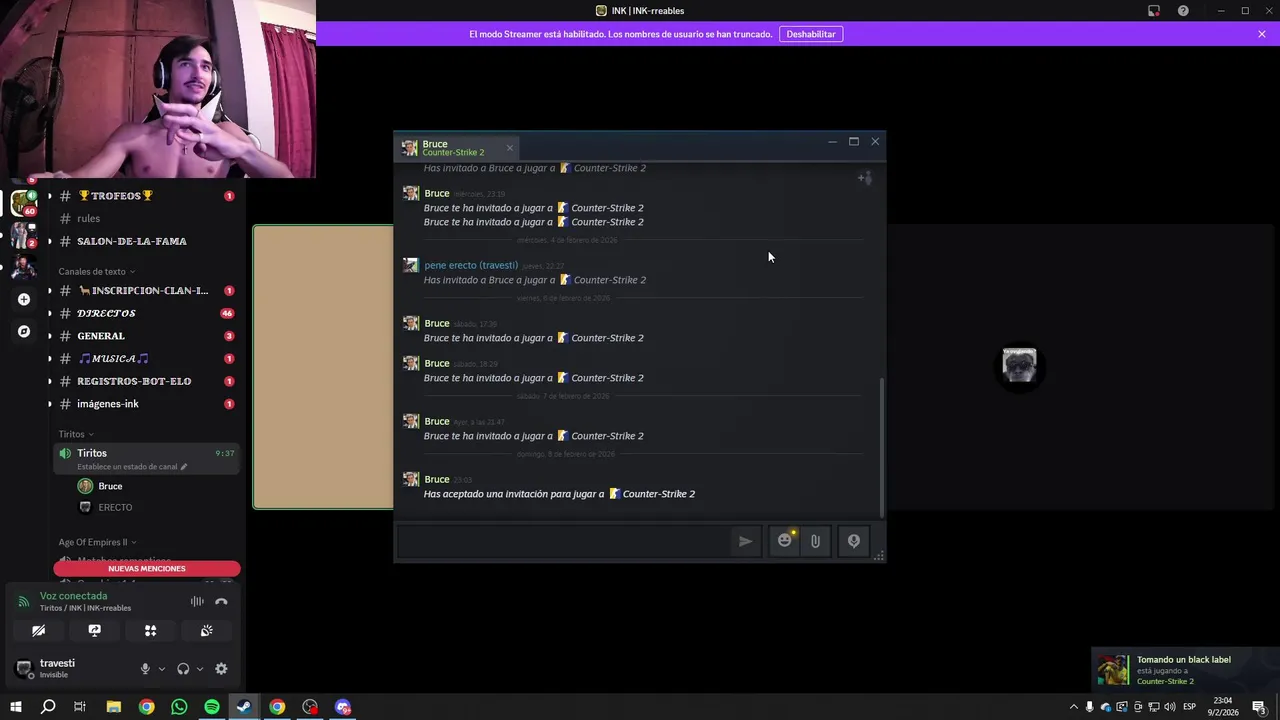1280x720 pixels.
Task: Open the Steam chat emoticon picker
Action: [785, 541]
